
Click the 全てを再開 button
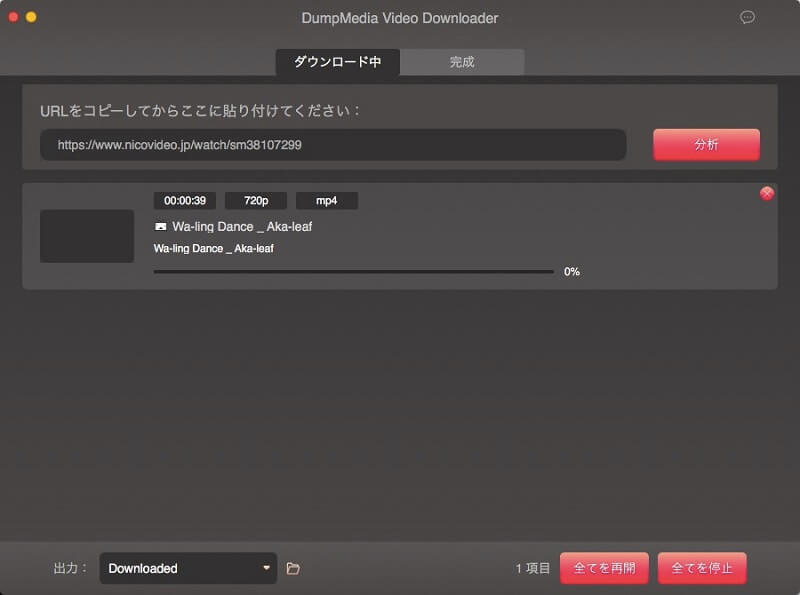[604, 568]
